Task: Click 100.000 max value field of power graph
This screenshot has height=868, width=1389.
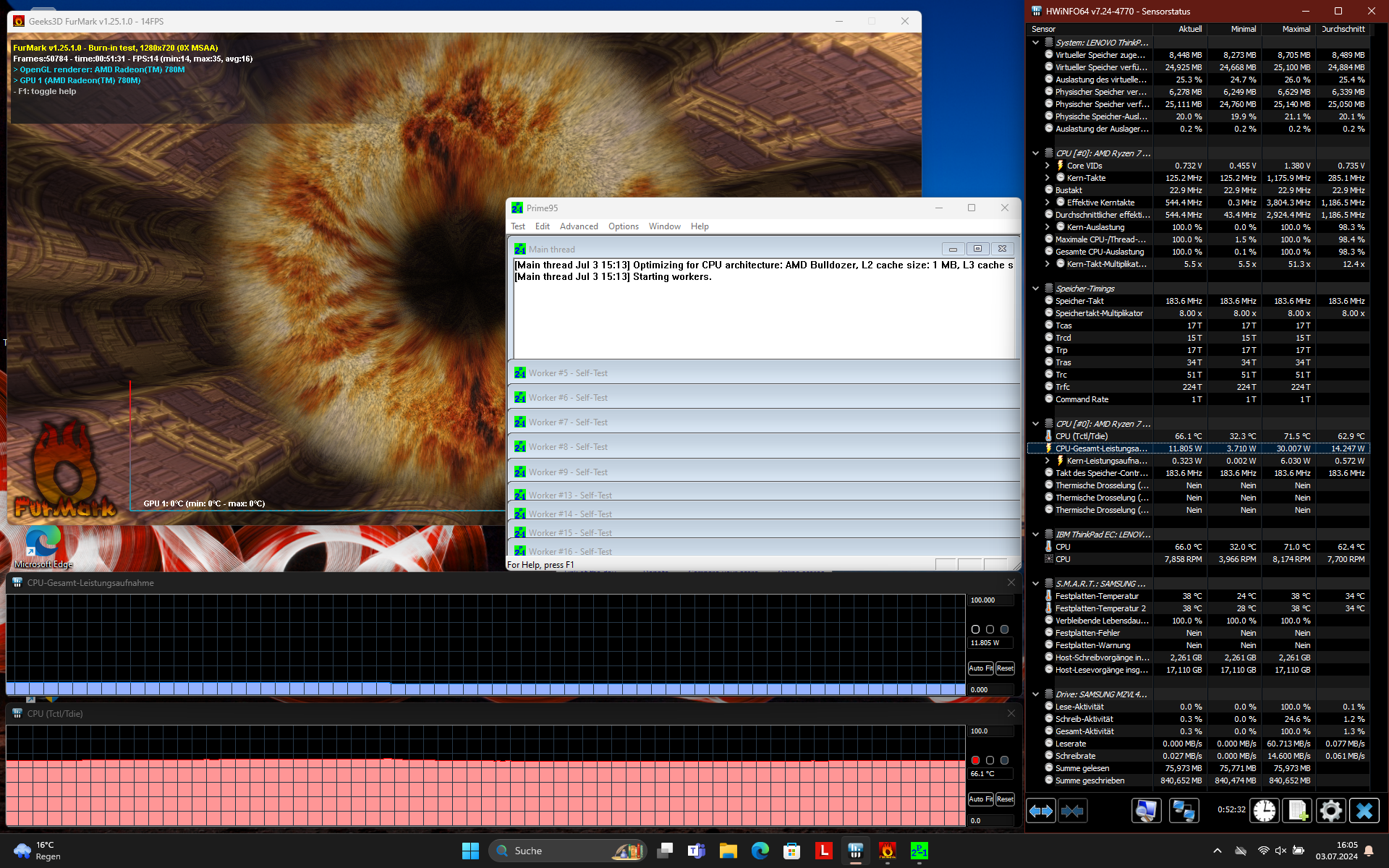Action: pos(990,600)
